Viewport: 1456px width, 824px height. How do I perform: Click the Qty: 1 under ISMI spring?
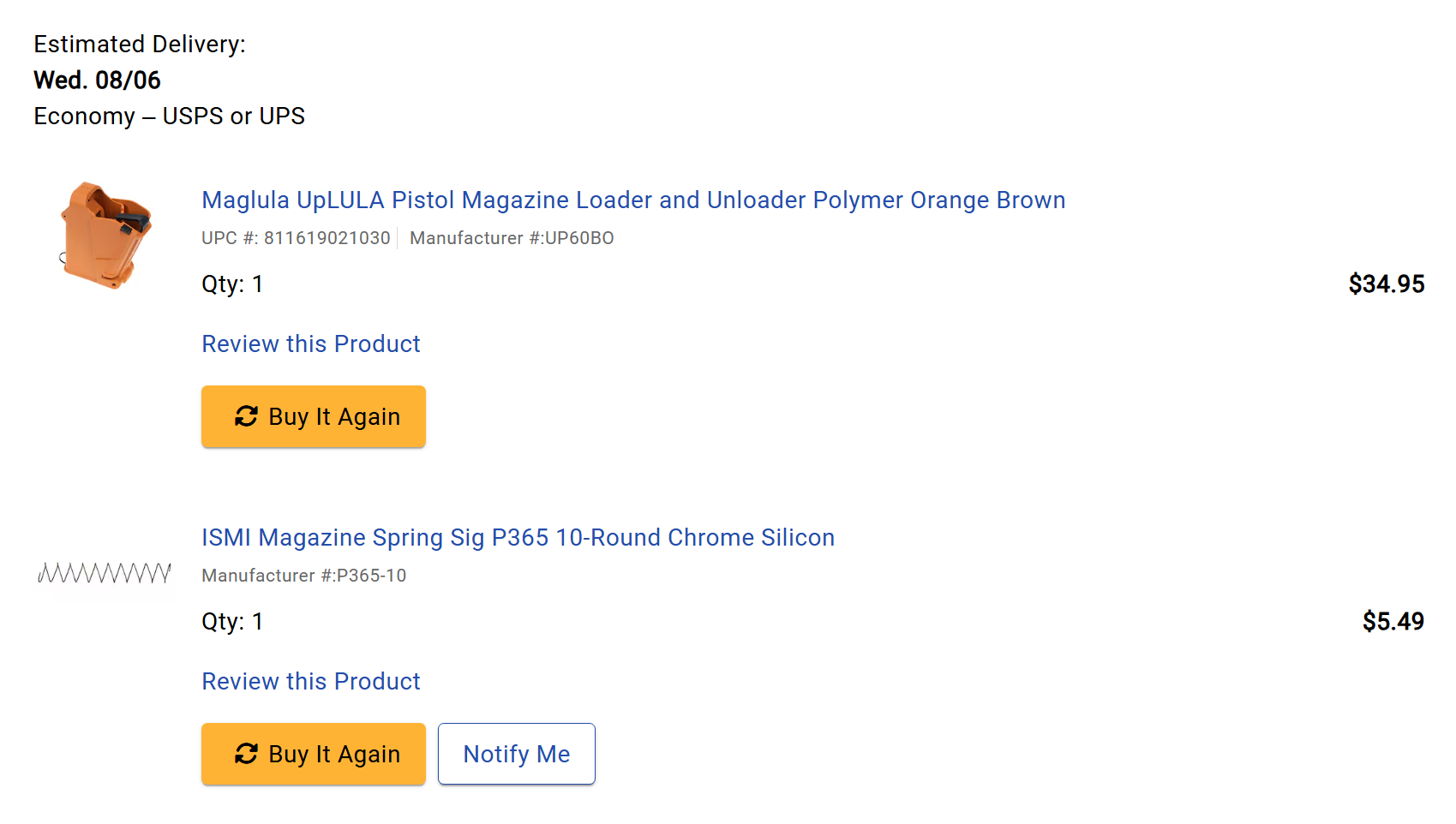tap(232, 621)
